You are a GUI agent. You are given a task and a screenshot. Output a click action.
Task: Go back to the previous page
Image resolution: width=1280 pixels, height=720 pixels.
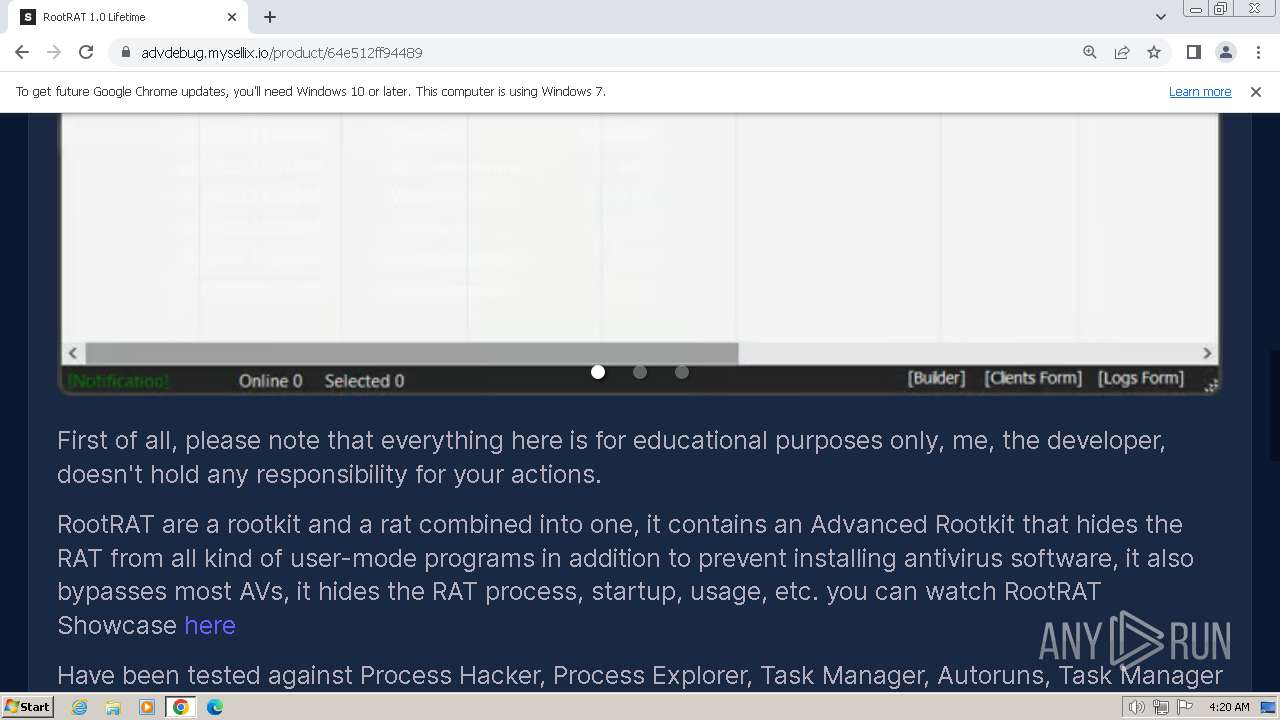point(22,52)
